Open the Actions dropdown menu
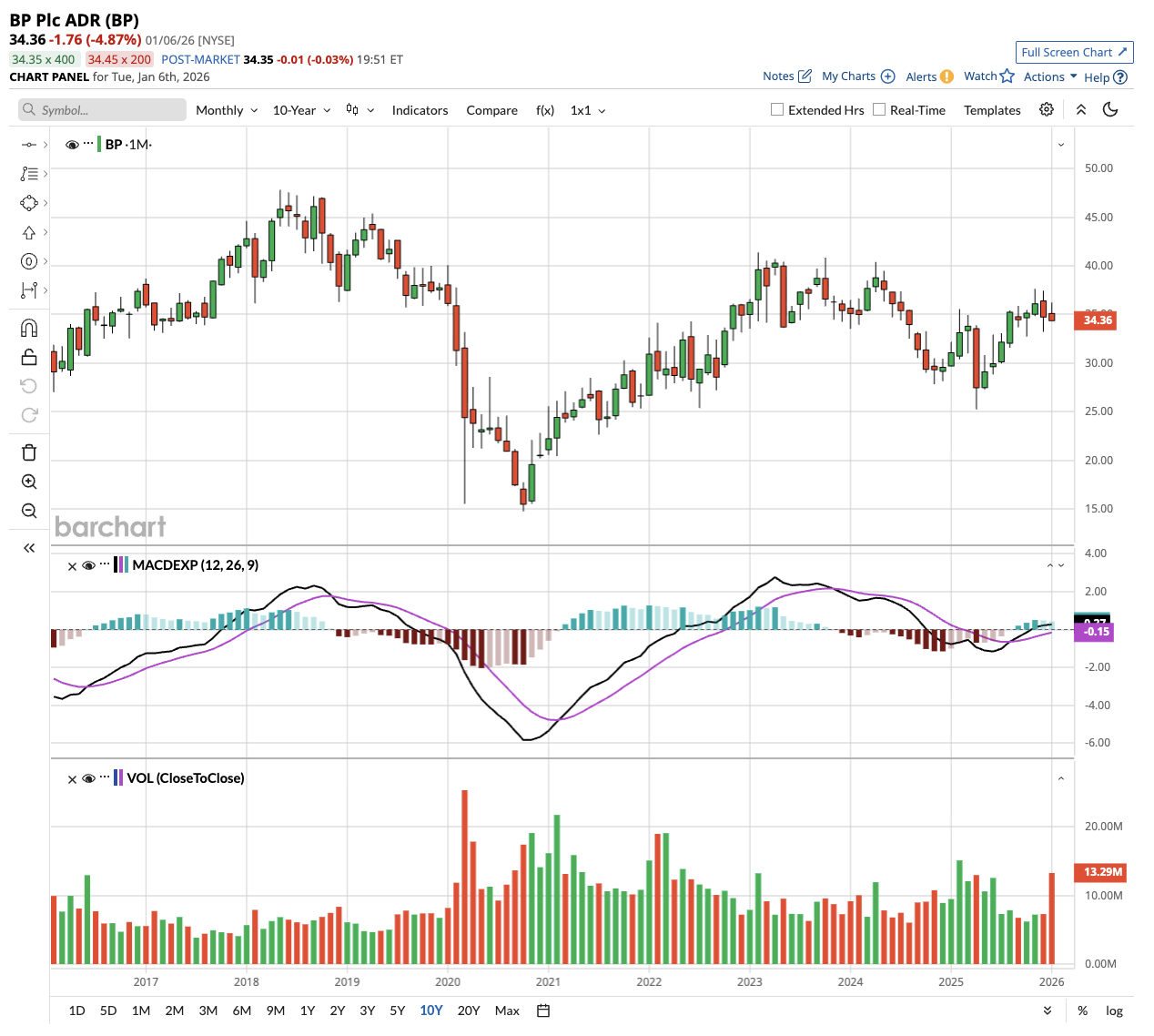Screen dimensions: 1154x1036 [1050, 76]
